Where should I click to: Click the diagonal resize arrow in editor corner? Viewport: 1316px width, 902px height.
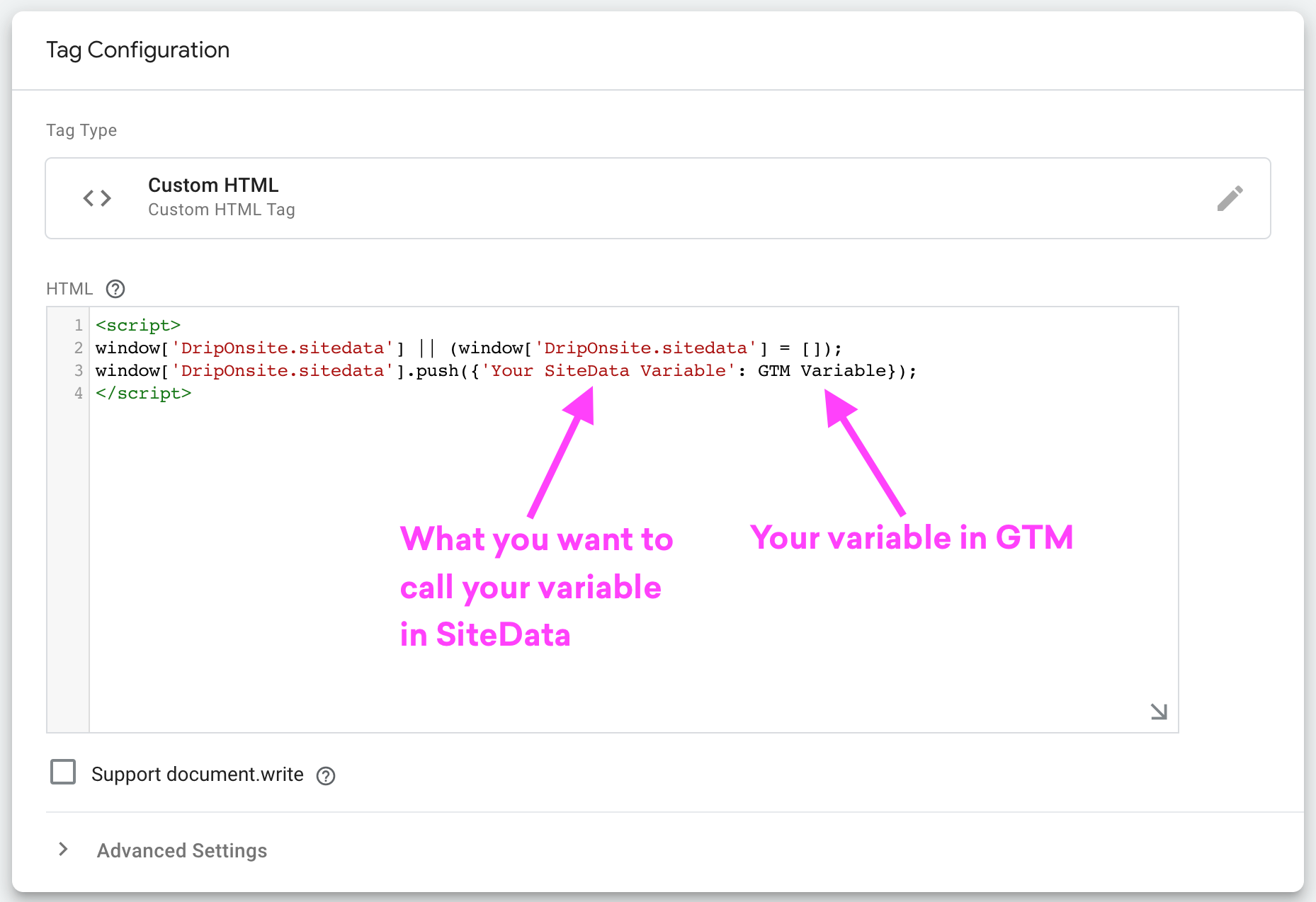pos(1159,712)
